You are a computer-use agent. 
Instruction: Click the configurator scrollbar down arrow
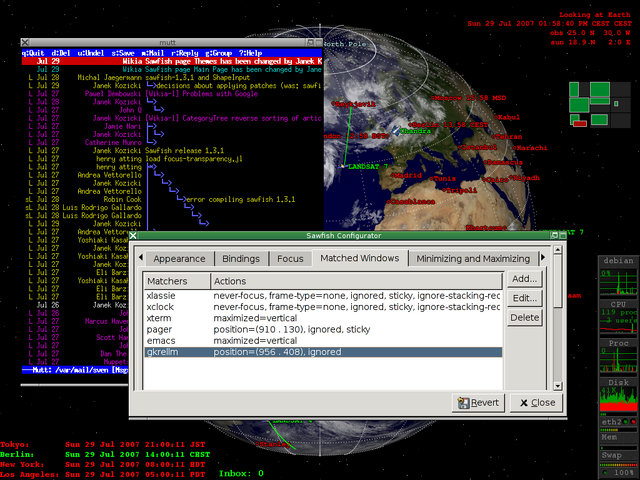point(558,386)
